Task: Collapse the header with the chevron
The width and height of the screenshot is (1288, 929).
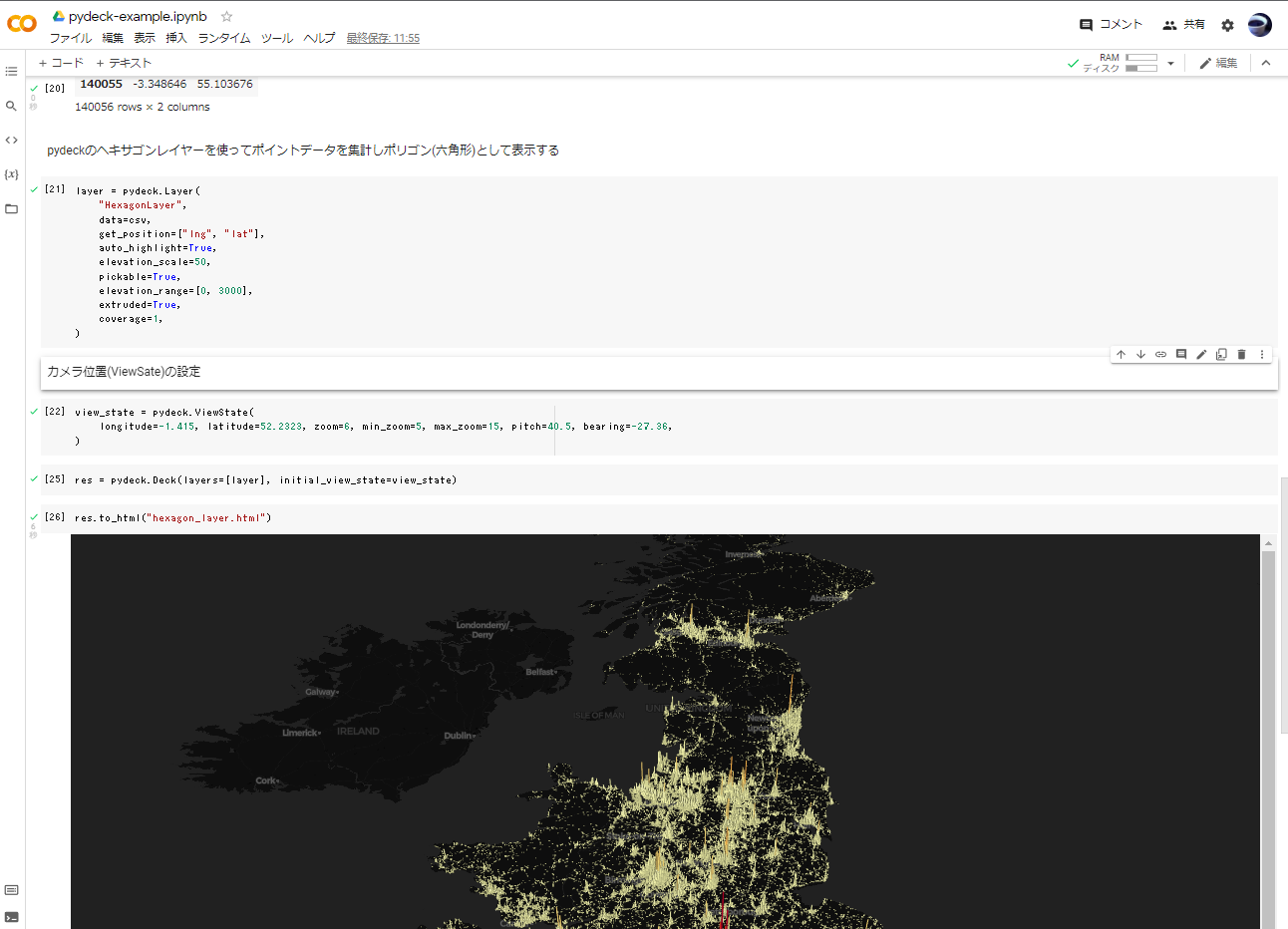Action: pyautogui.click(x=1265, y=62)
